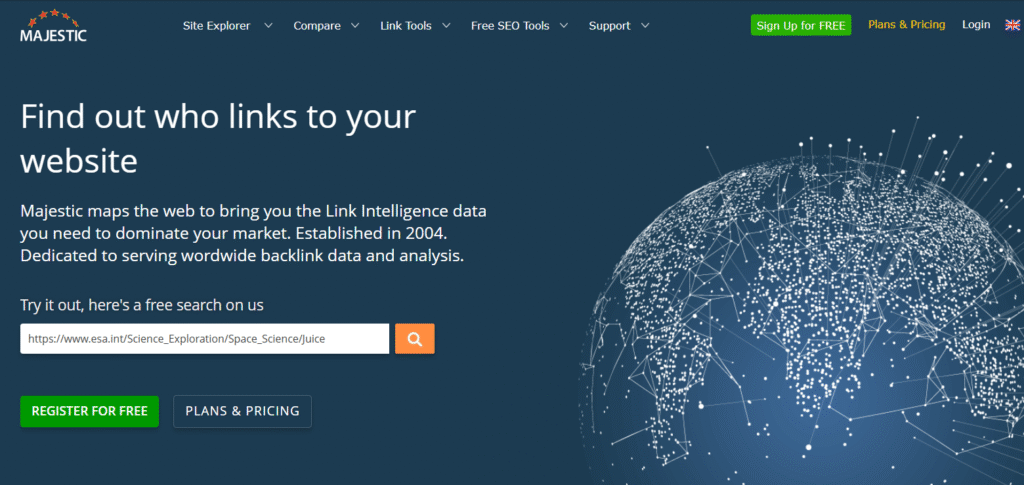
Task: Open the Site Explorer menu
Action: [216, 26]
